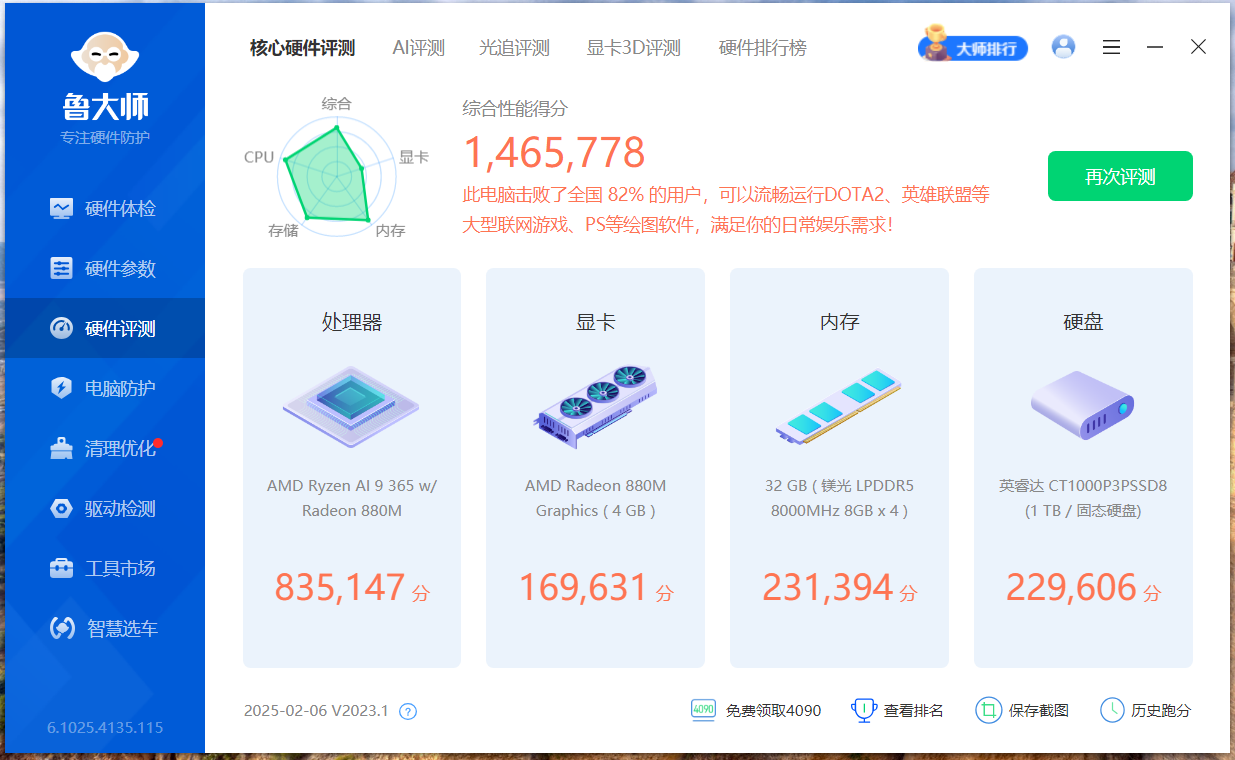This screenshot has width=1235, height=760.
Task: Click the performance radar chart
Action: pyautogui.click(x=336, y=177)
